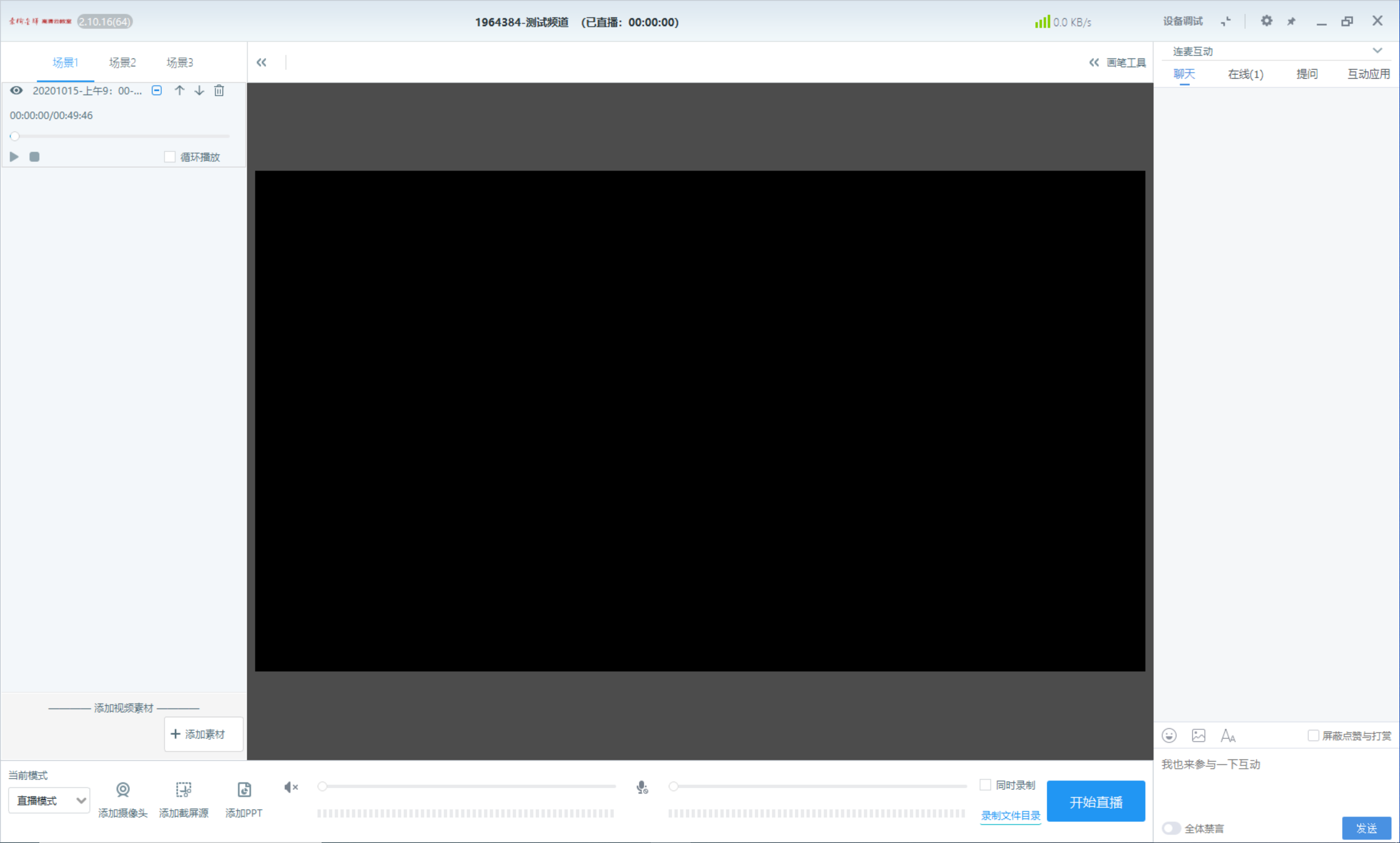1400x843 pixels.
Task: Expand the 画笔工具 brush tools
Action: [x=1117, y=62]
